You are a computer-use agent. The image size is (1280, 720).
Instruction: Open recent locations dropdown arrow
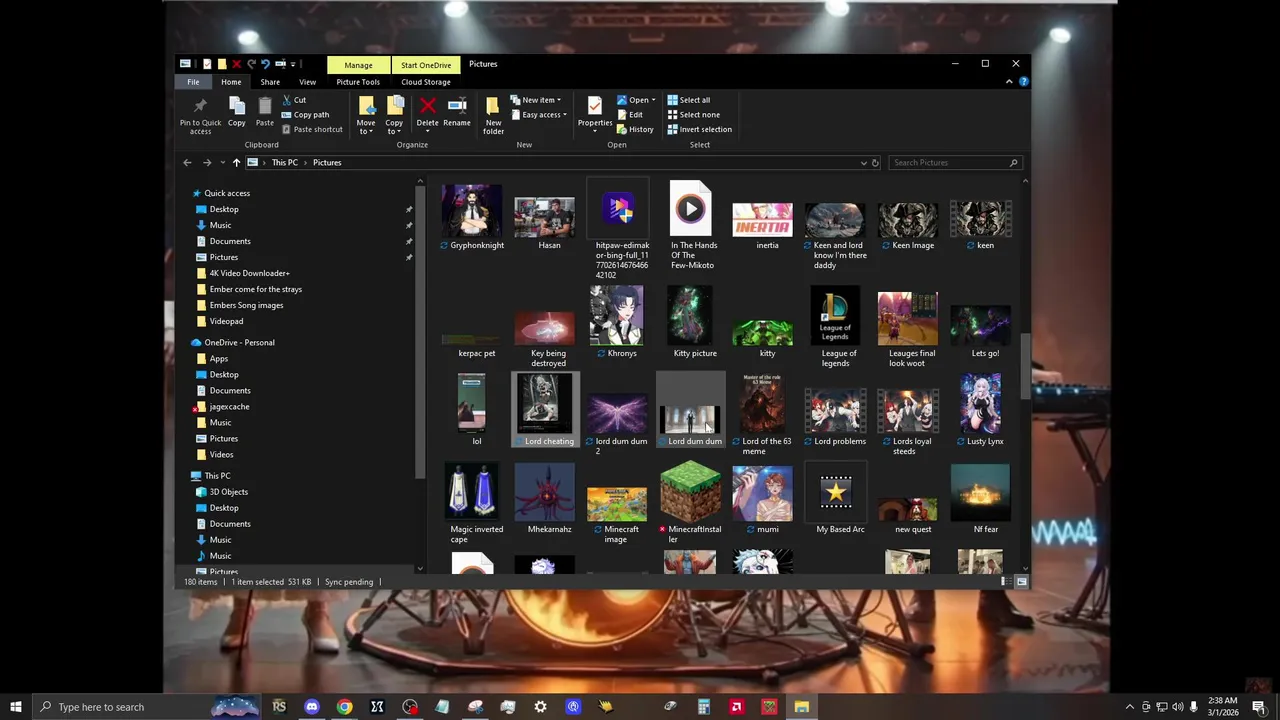coord(221,162)
